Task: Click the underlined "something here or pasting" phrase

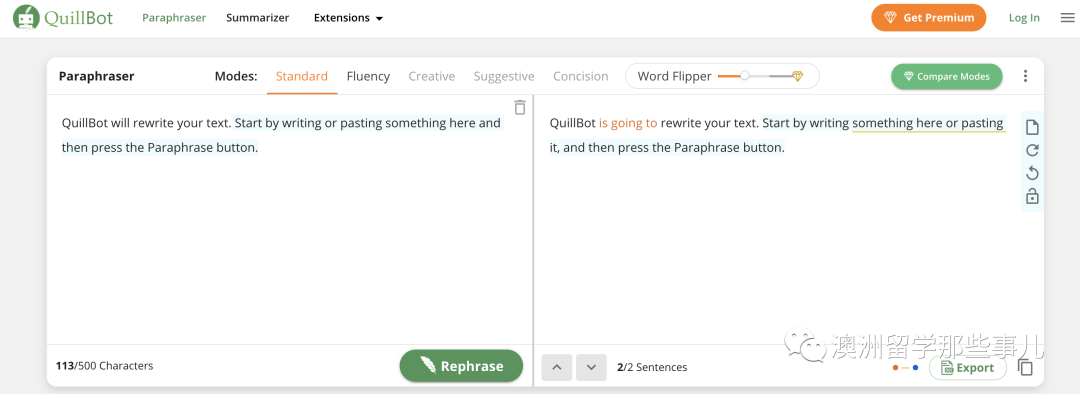Action: pyautogui.click(x=928, y=123)
